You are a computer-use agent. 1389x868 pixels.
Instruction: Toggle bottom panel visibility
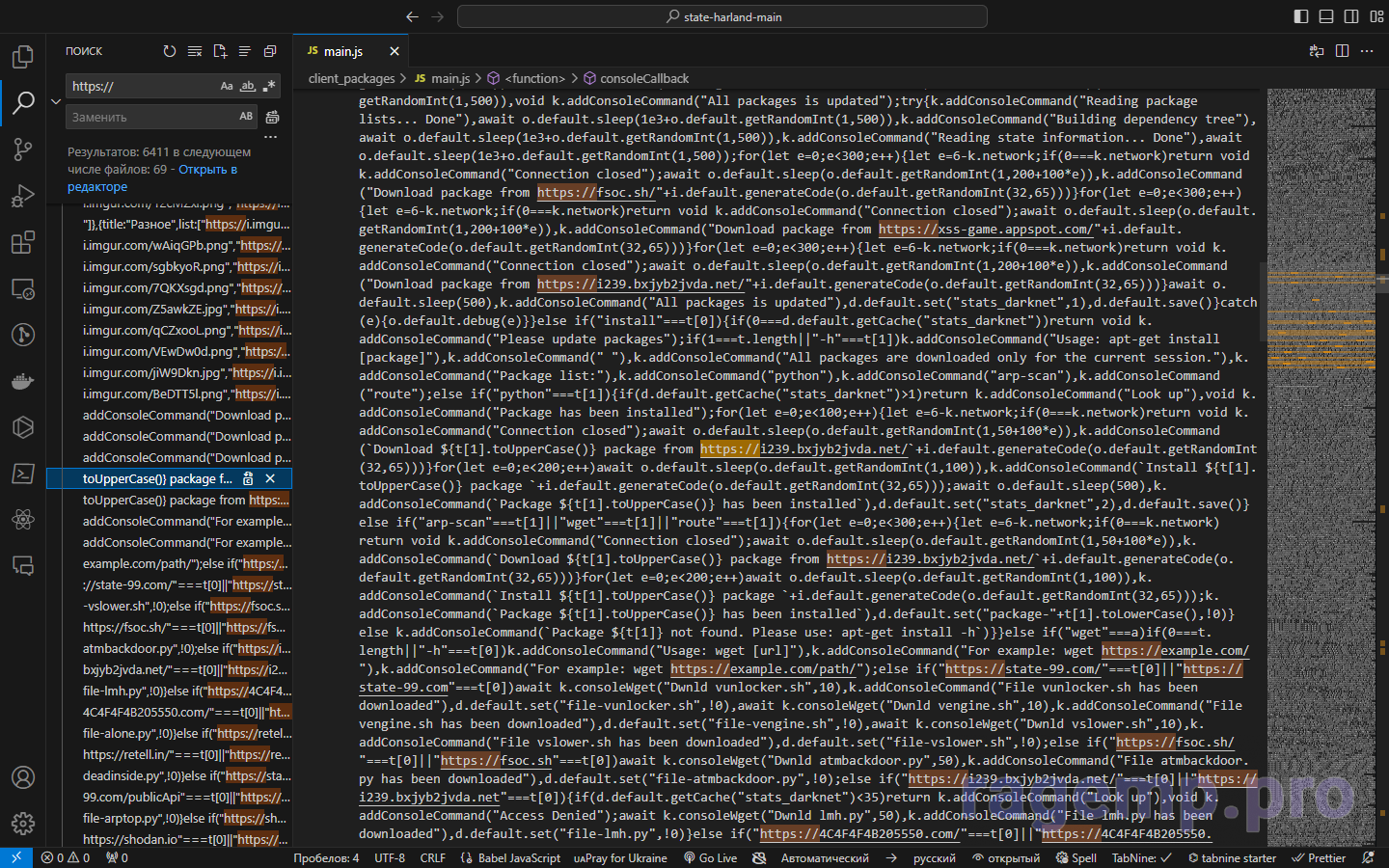click(x=1326, y=16)
